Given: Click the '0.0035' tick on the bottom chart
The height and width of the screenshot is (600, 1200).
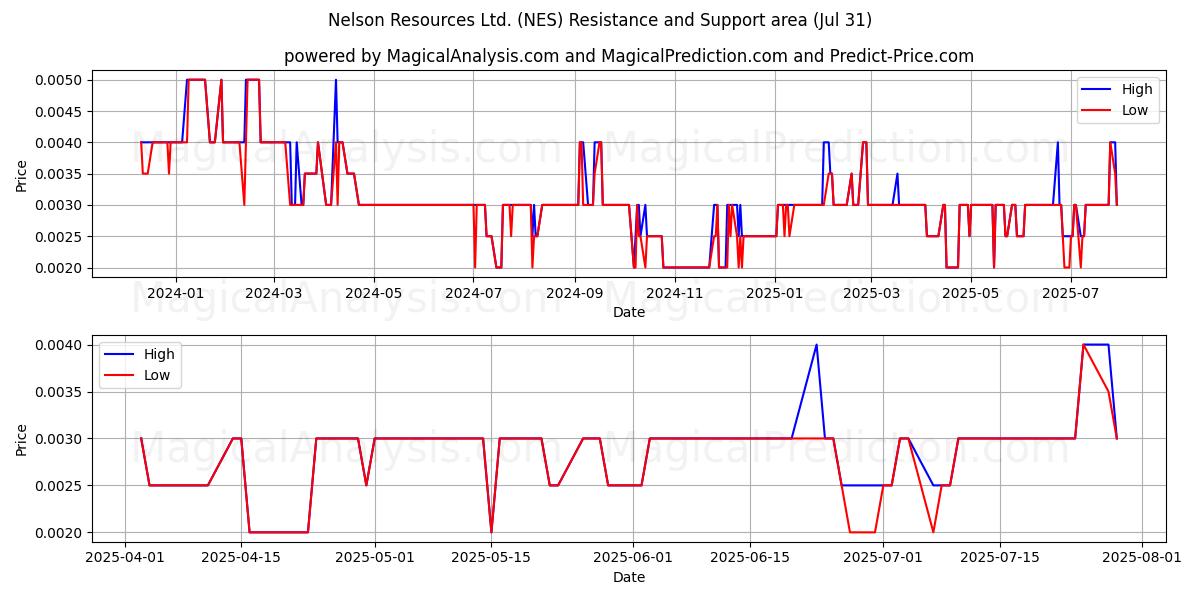Looking at the screenshot, I should [61, 392].
